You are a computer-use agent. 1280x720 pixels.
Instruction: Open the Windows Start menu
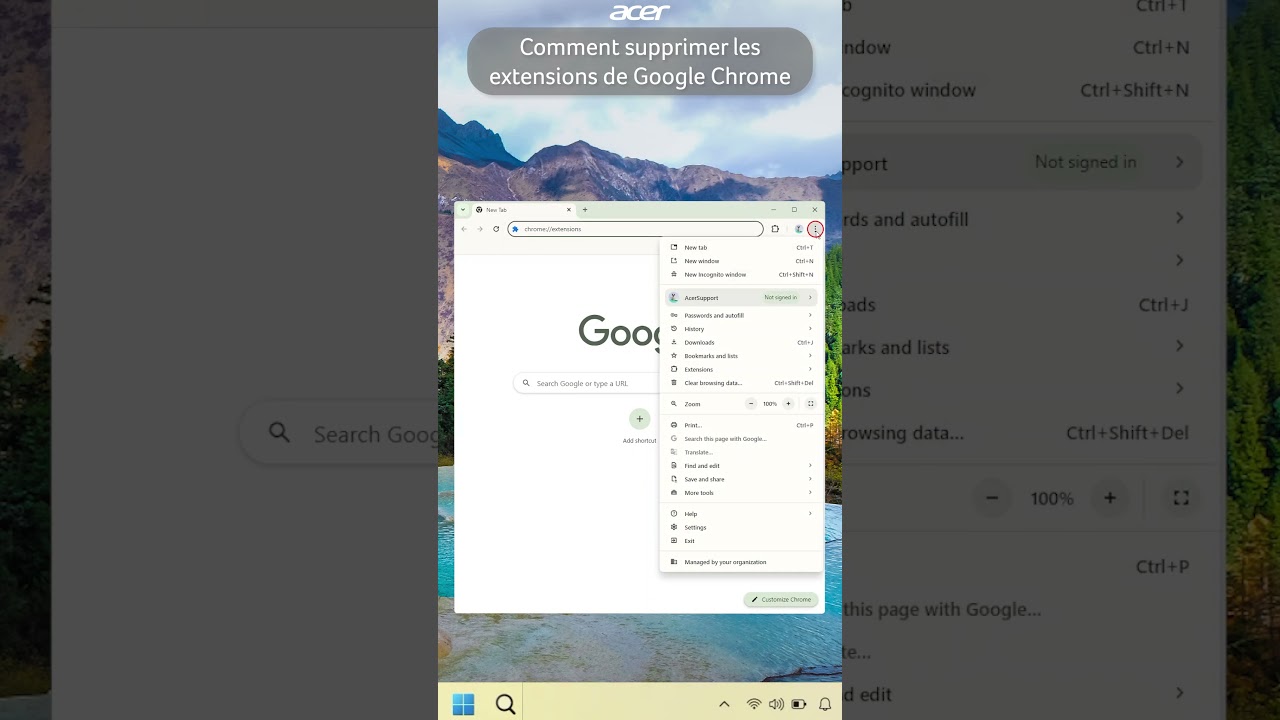(463, 703)
